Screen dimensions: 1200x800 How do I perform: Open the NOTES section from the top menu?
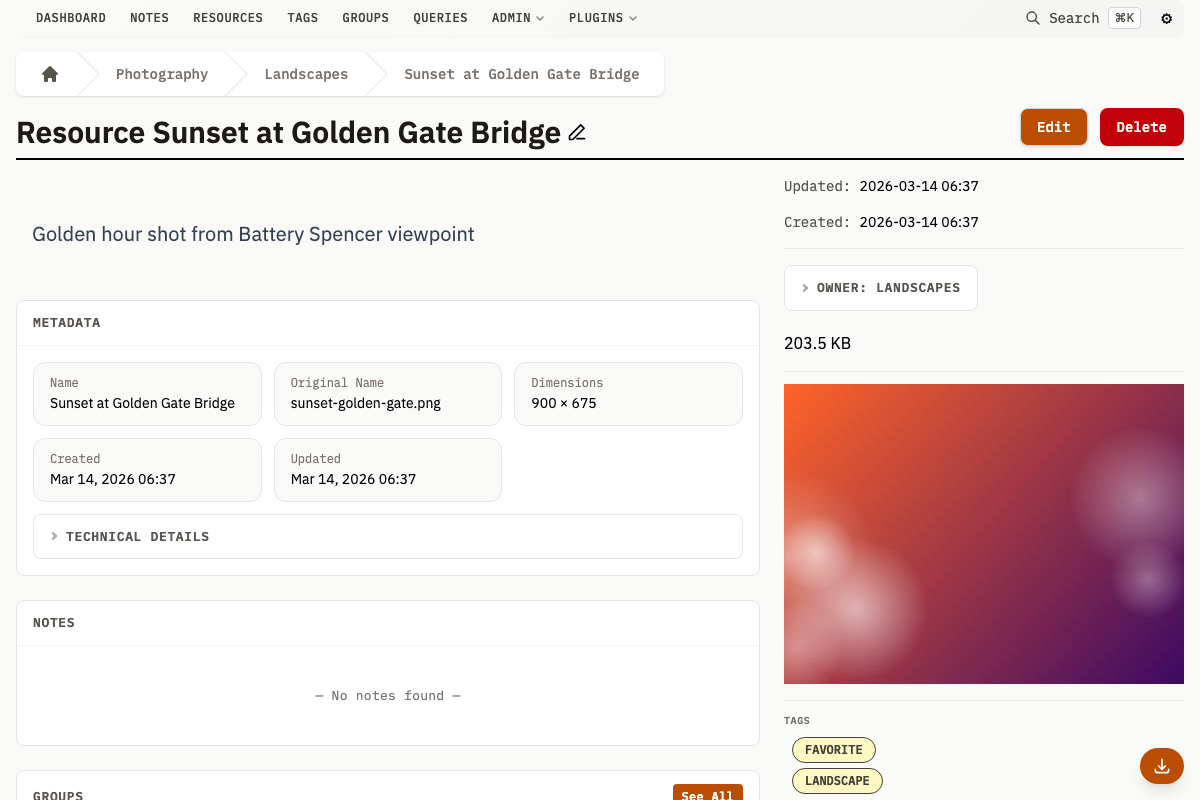(x=149, y=17)
